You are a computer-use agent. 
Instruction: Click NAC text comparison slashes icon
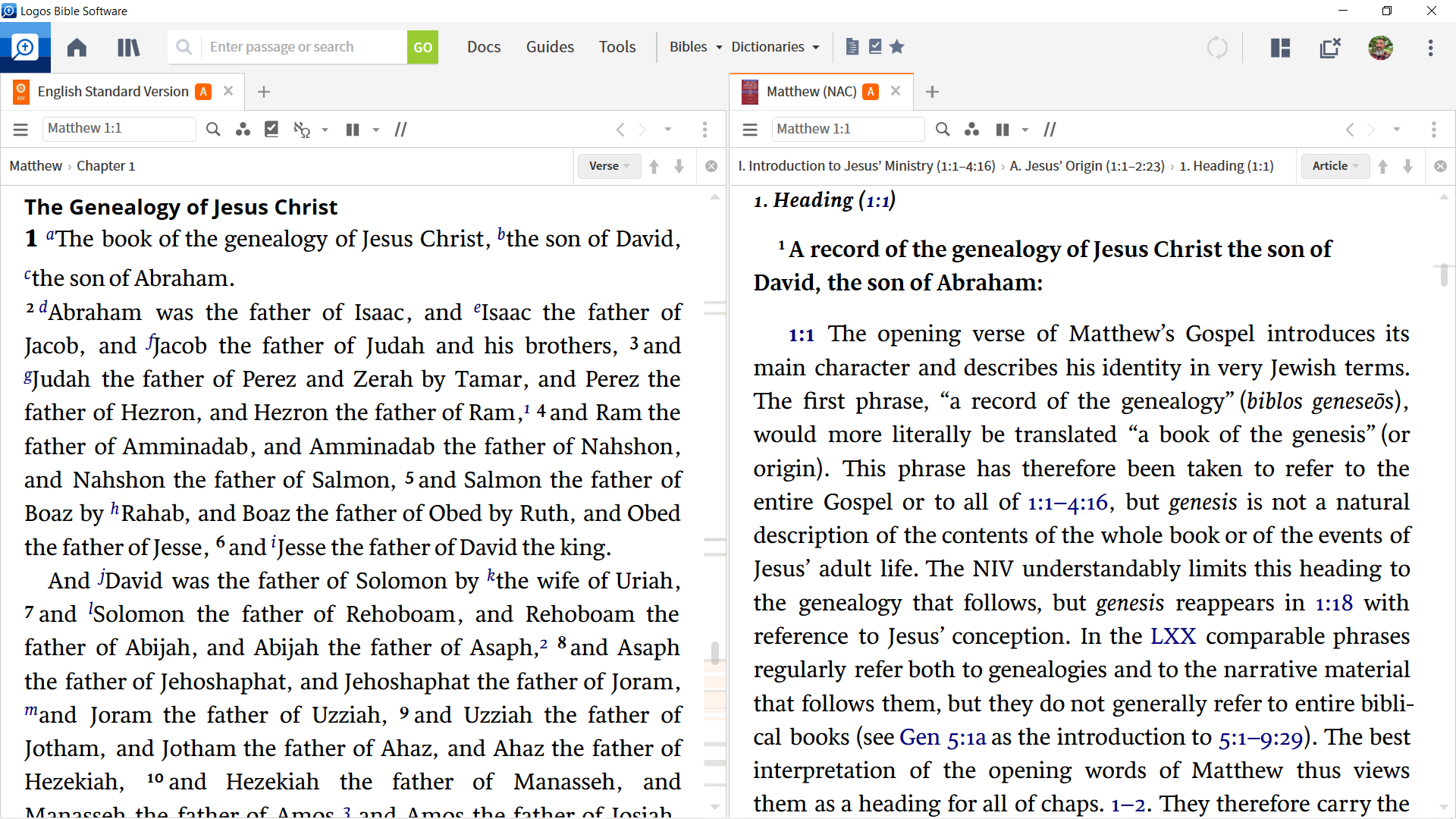[1050, 130]
